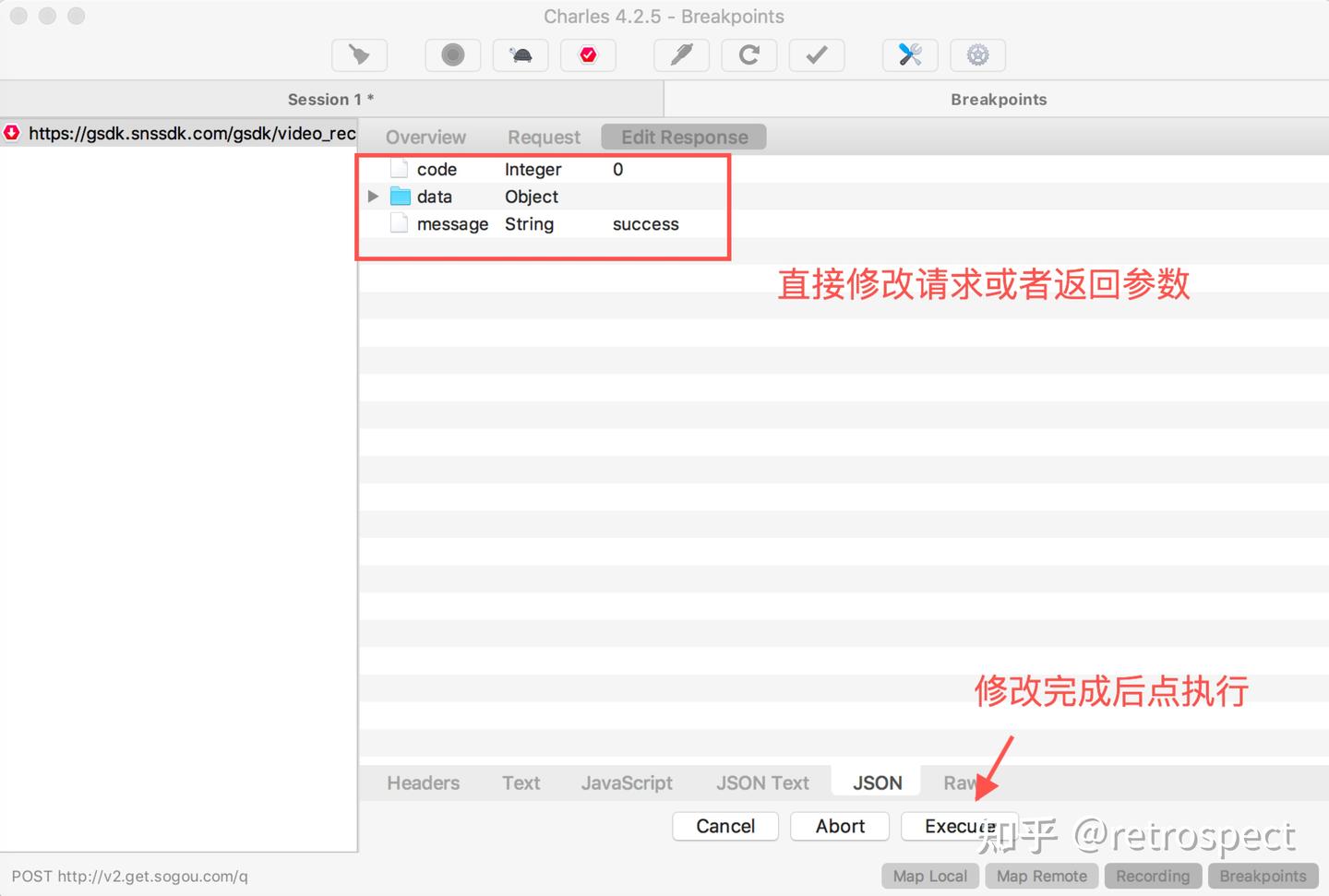Click the green zoom window button
Screen dimensions: 1329x896
click(77, 16)
